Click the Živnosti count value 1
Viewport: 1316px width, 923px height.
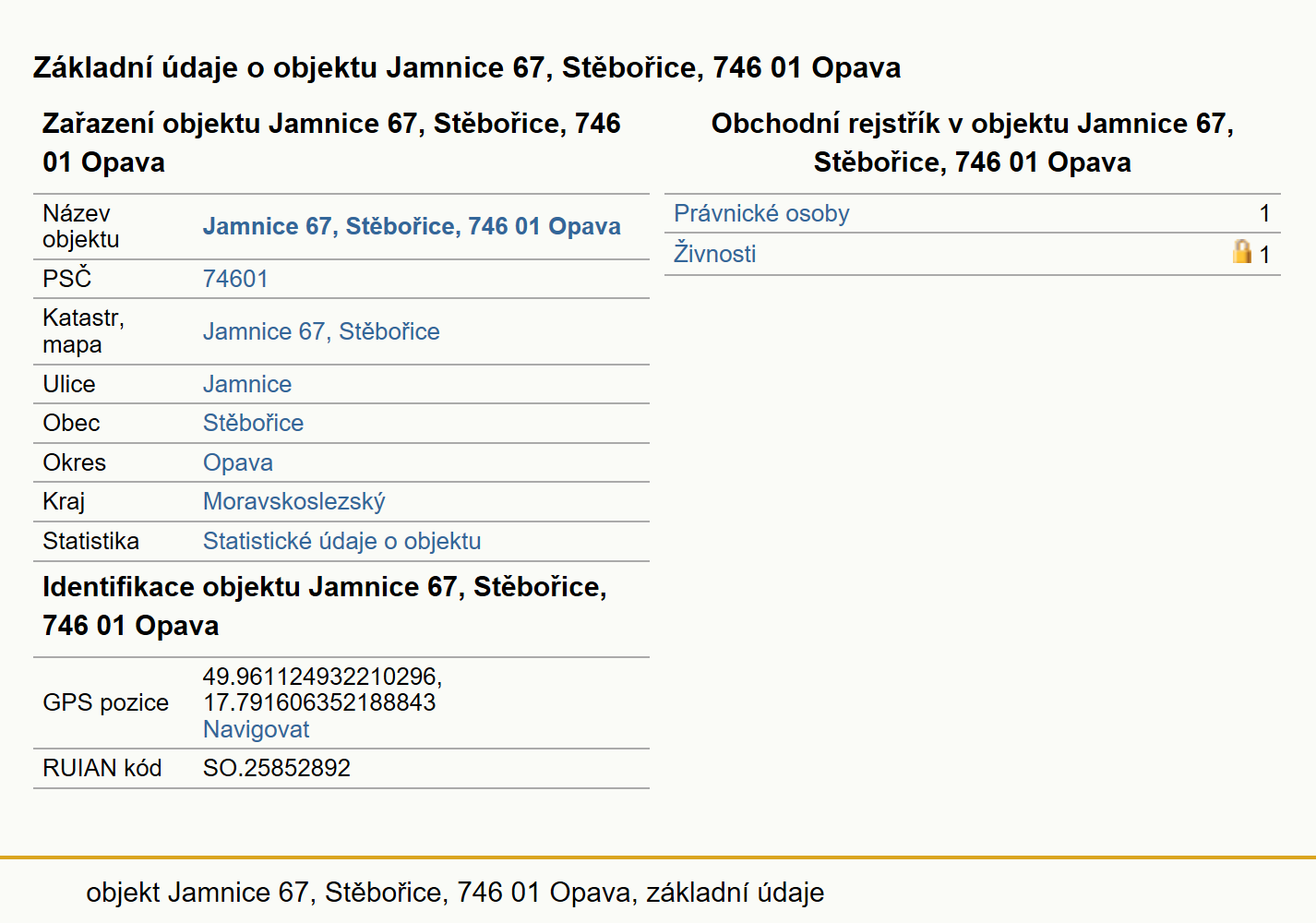pyautogui.click(x=1264, y=254)
